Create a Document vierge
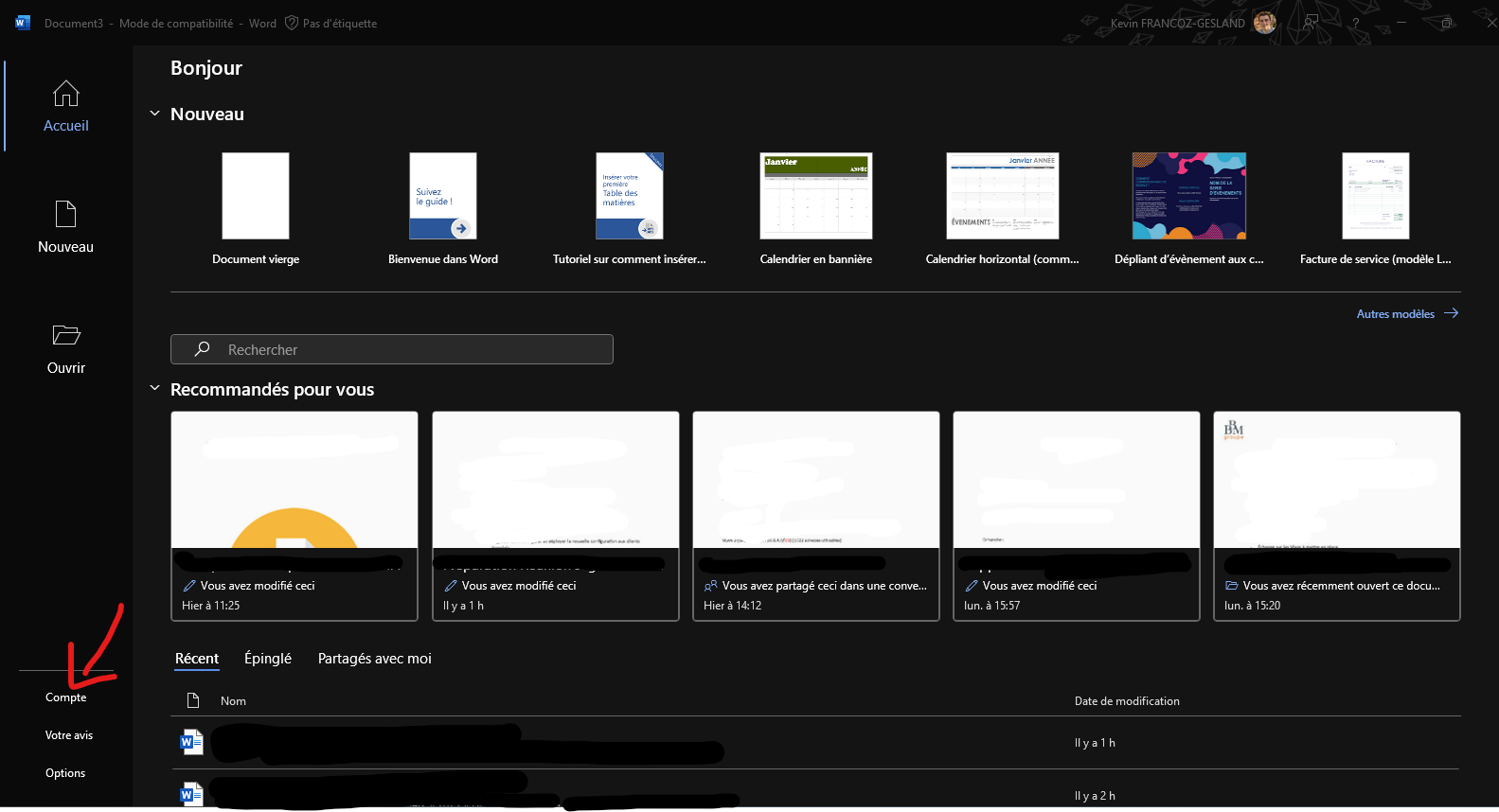The image size is (1499, 812). pos(256,196)
